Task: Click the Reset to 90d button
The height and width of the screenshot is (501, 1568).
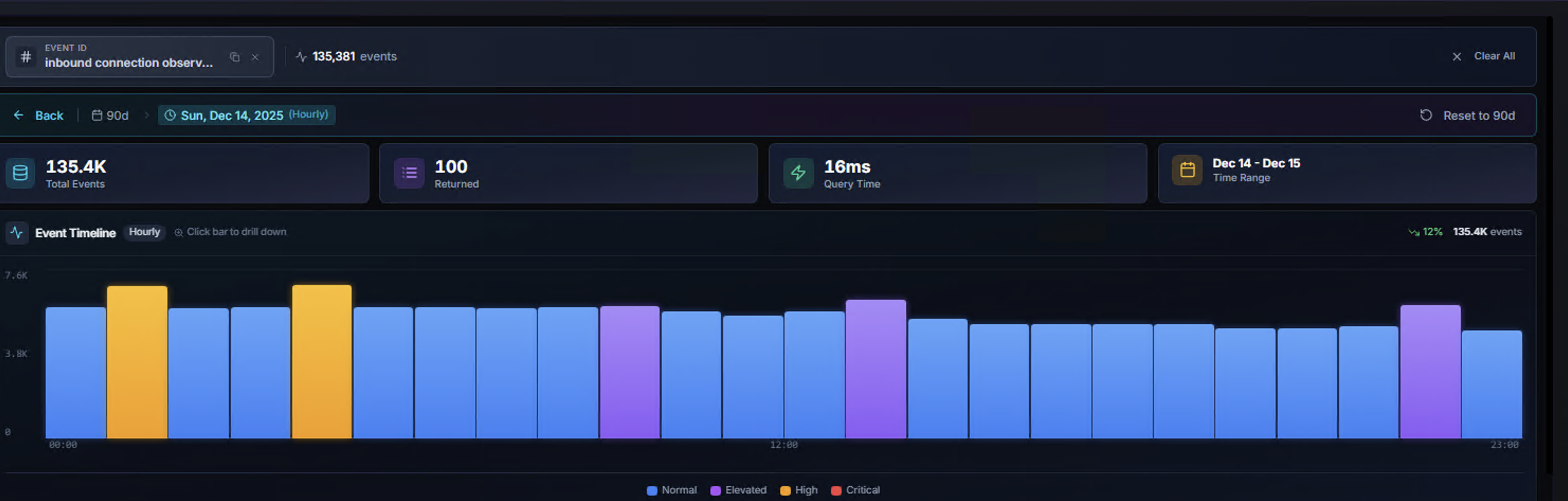Action: tap(1467, 115)
